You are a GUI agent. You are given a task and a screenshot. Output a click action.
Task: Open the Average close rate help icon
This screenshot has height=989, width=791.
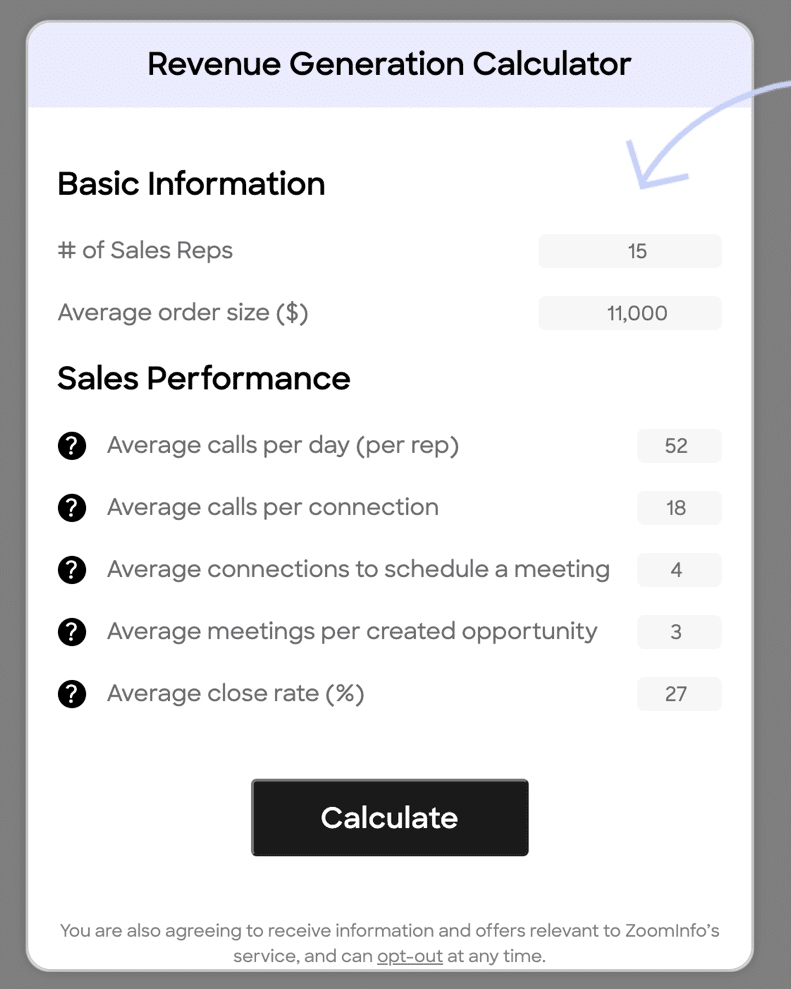point(72,694)
